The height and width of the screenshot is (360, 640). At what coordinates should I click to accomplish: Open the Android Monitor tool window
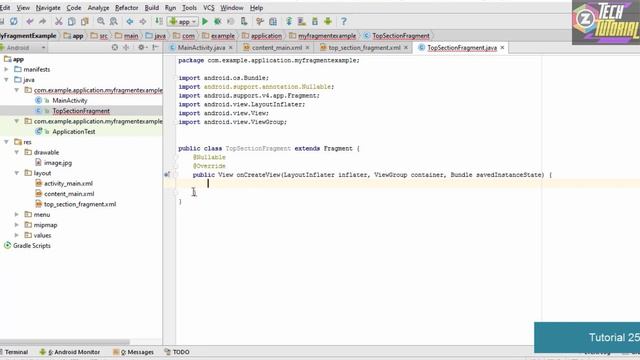pos(70,352)
